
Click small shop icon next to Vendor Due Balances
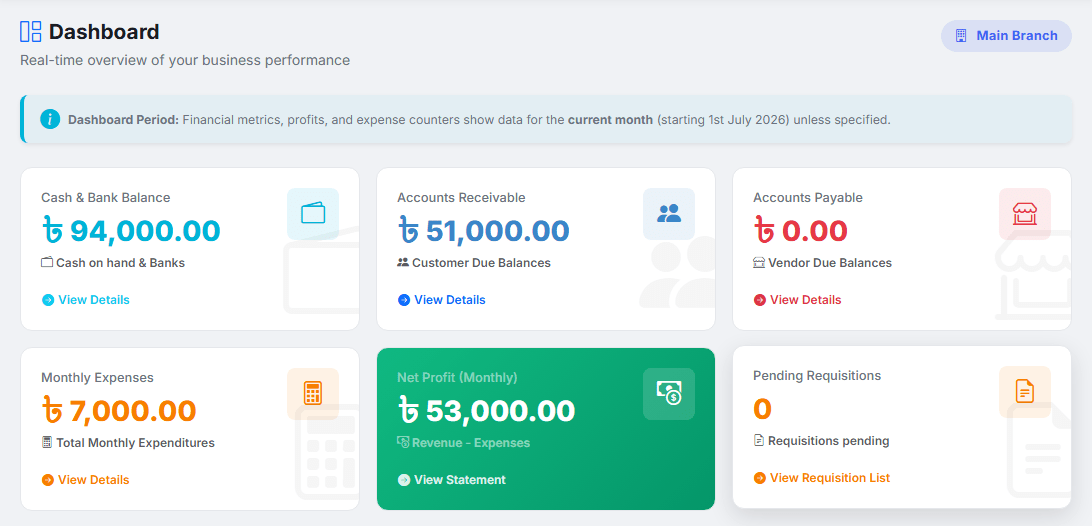[x=759, y=263]
